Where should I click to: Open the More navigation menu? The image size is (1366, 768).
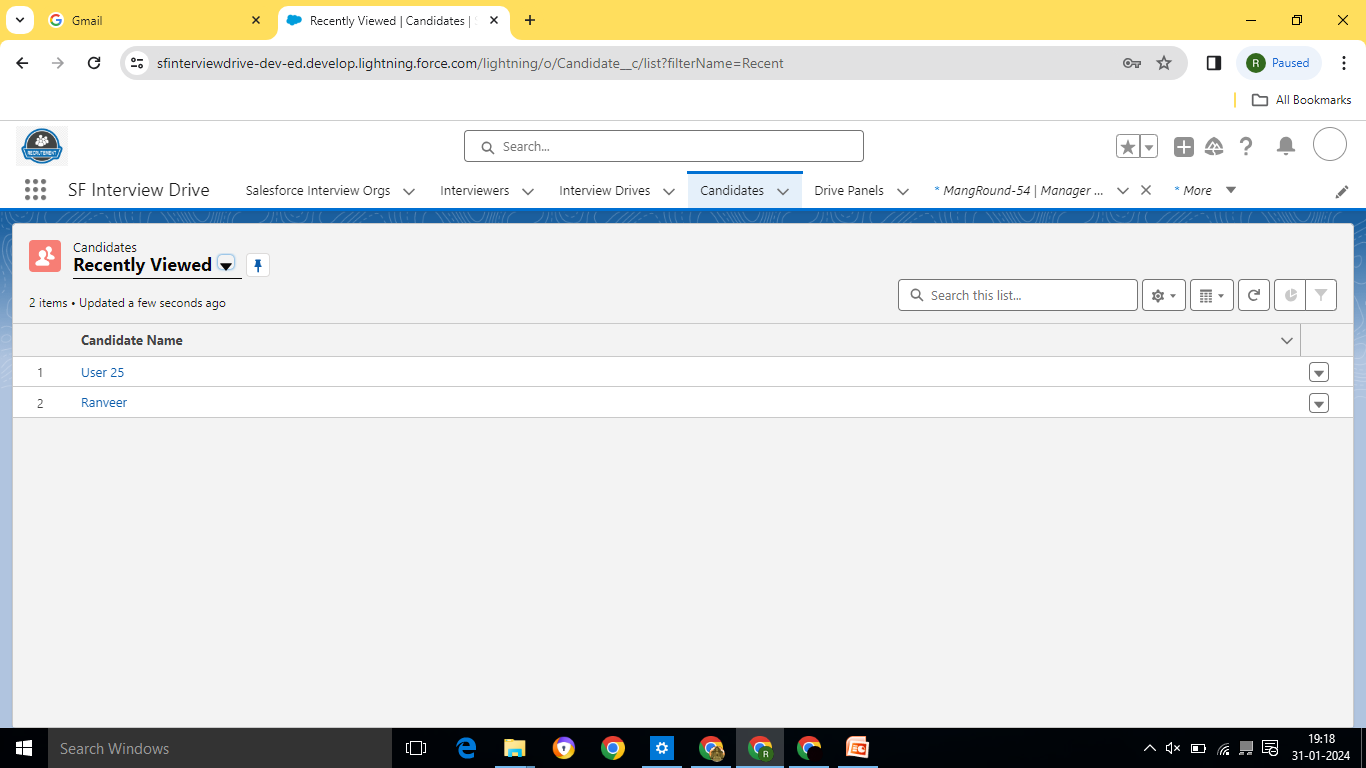(1205, 190)
